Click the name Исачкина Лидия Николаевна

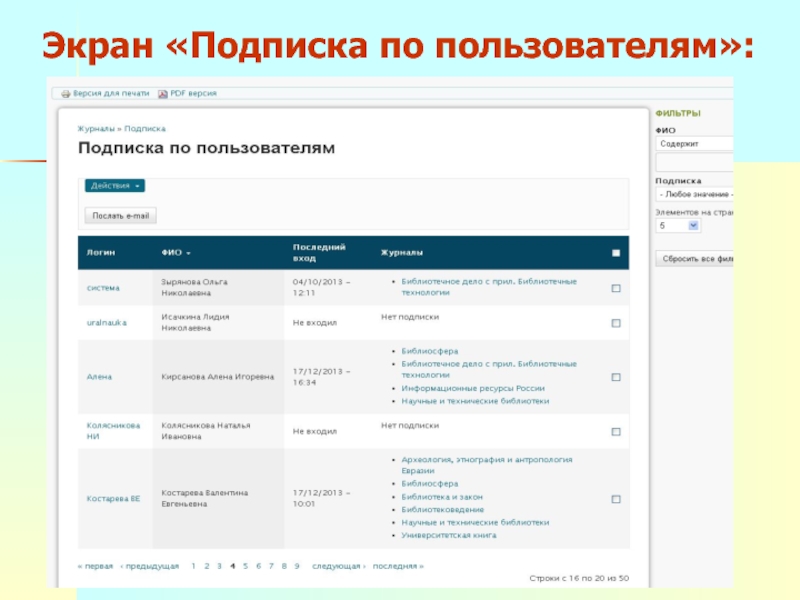[195, 322]
